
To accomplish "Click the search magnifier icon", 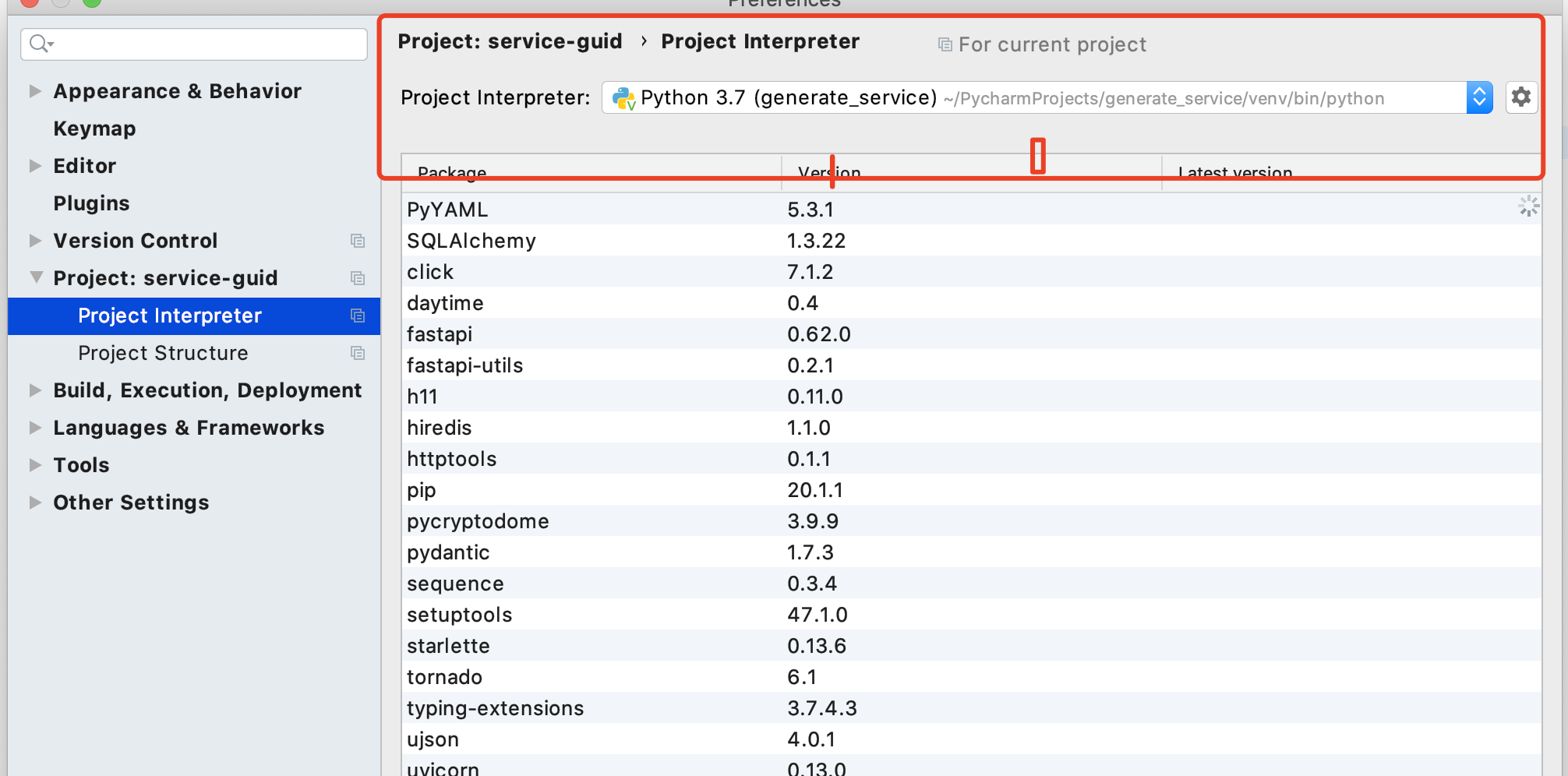I will pos(40,44).
